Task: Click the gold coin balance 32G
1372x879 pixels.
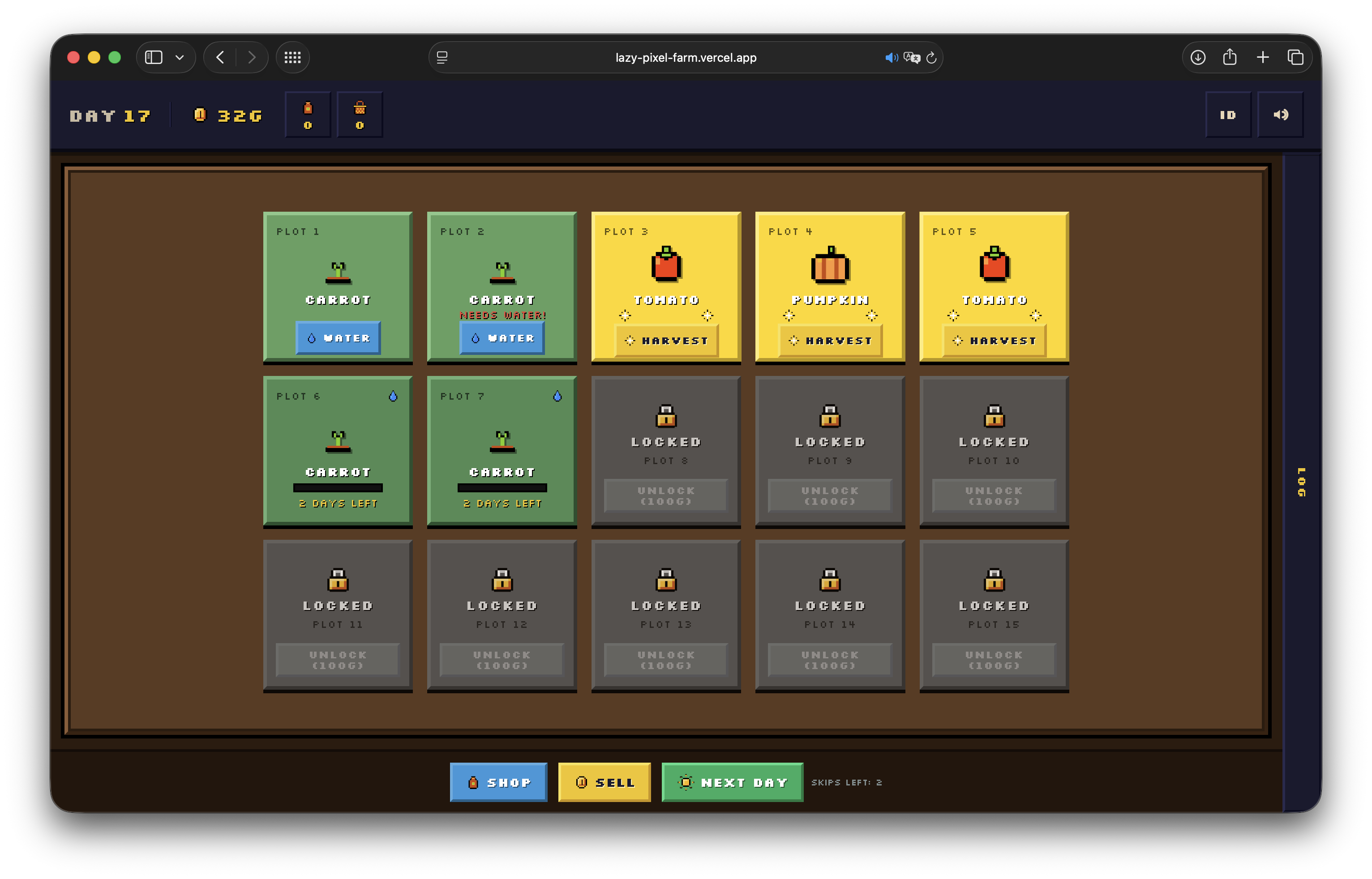Action: pos(228,116)
